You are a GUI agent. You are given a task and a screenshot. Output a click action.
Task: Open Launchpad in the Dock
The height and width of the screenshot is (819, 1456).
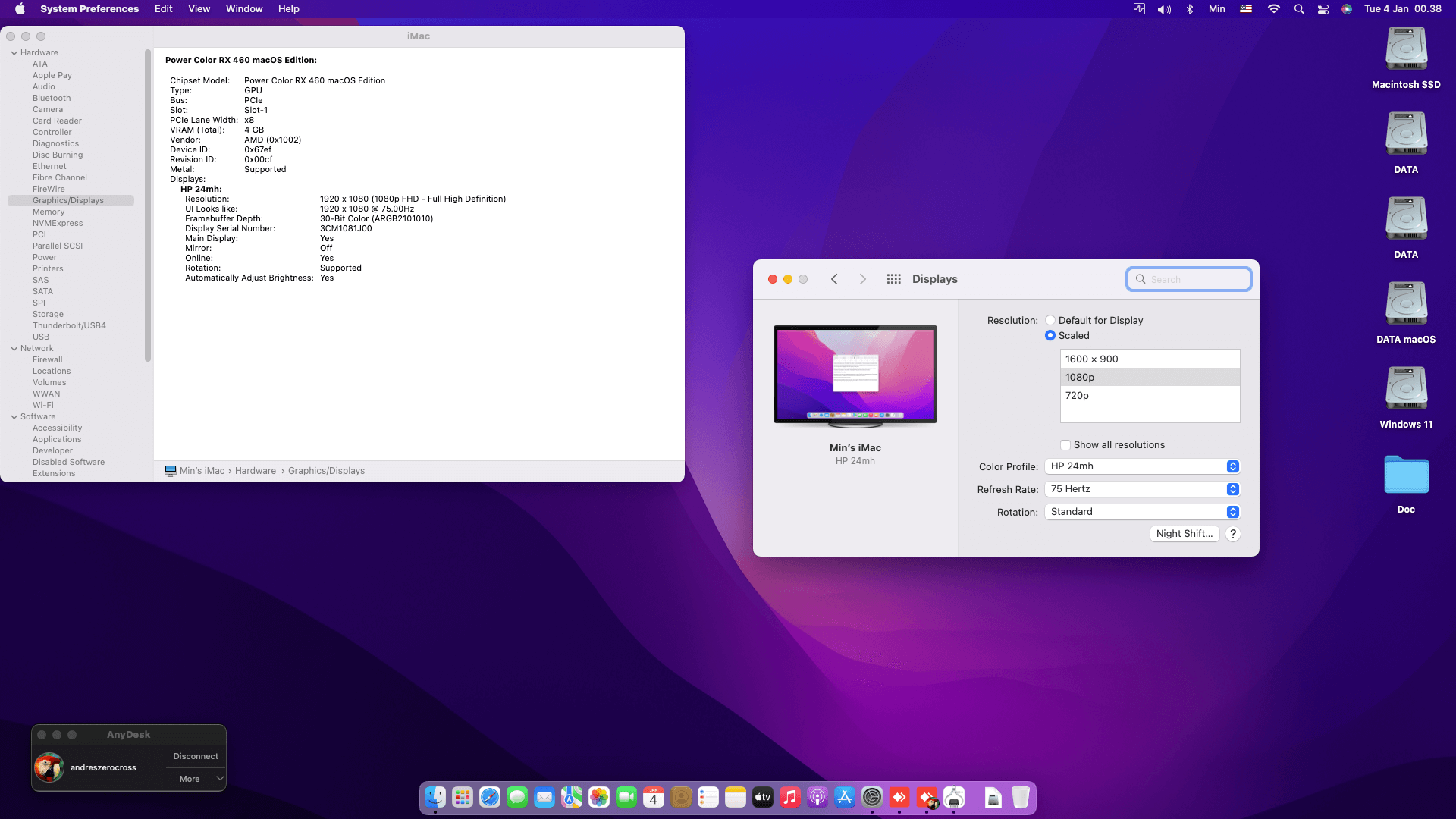[463, 797]
